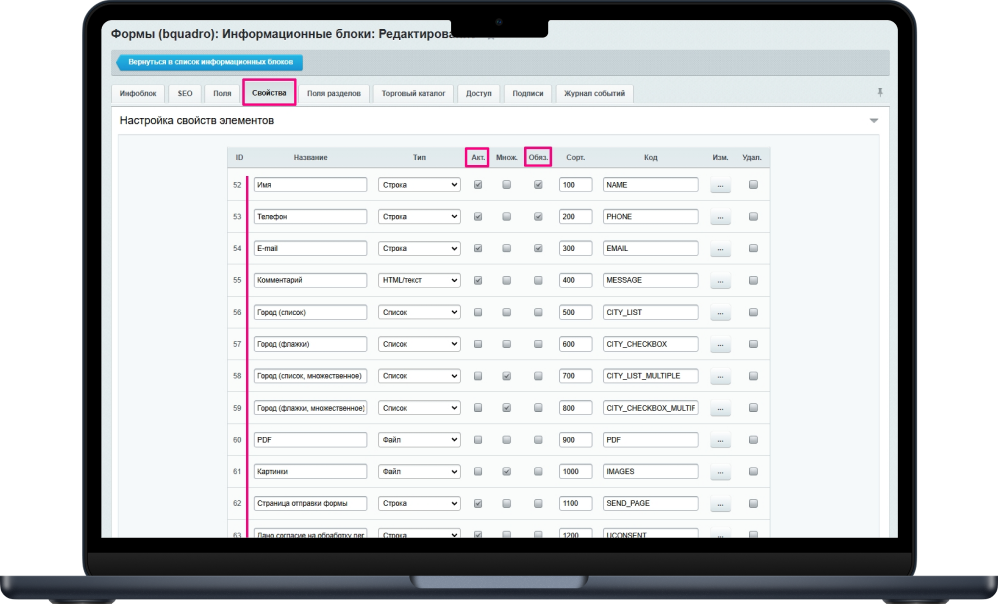Open HTML/текст type dropdown for Комментарий

coord(419,280)
